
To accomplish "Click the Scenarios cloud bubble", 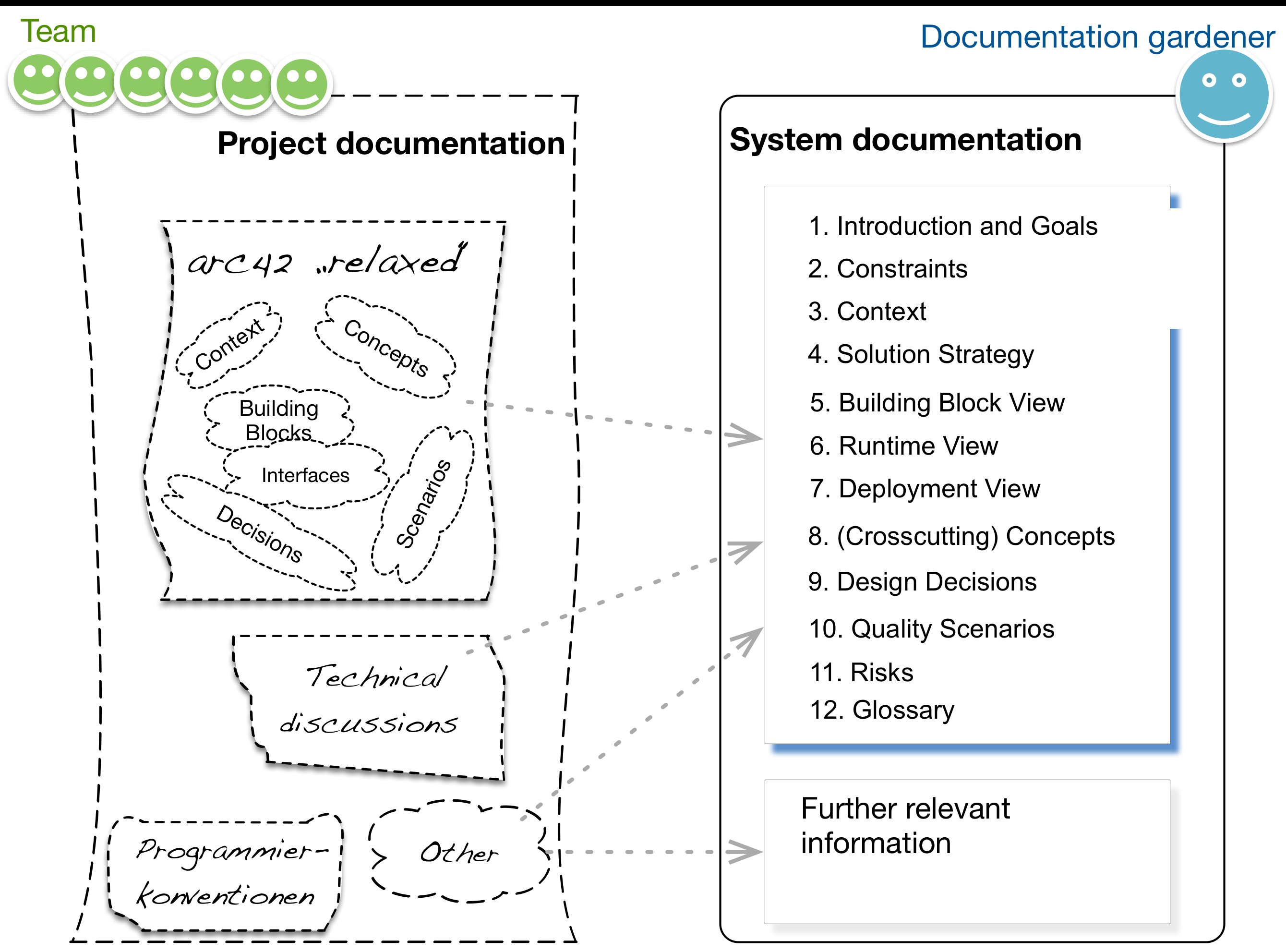I will (423, 503).
